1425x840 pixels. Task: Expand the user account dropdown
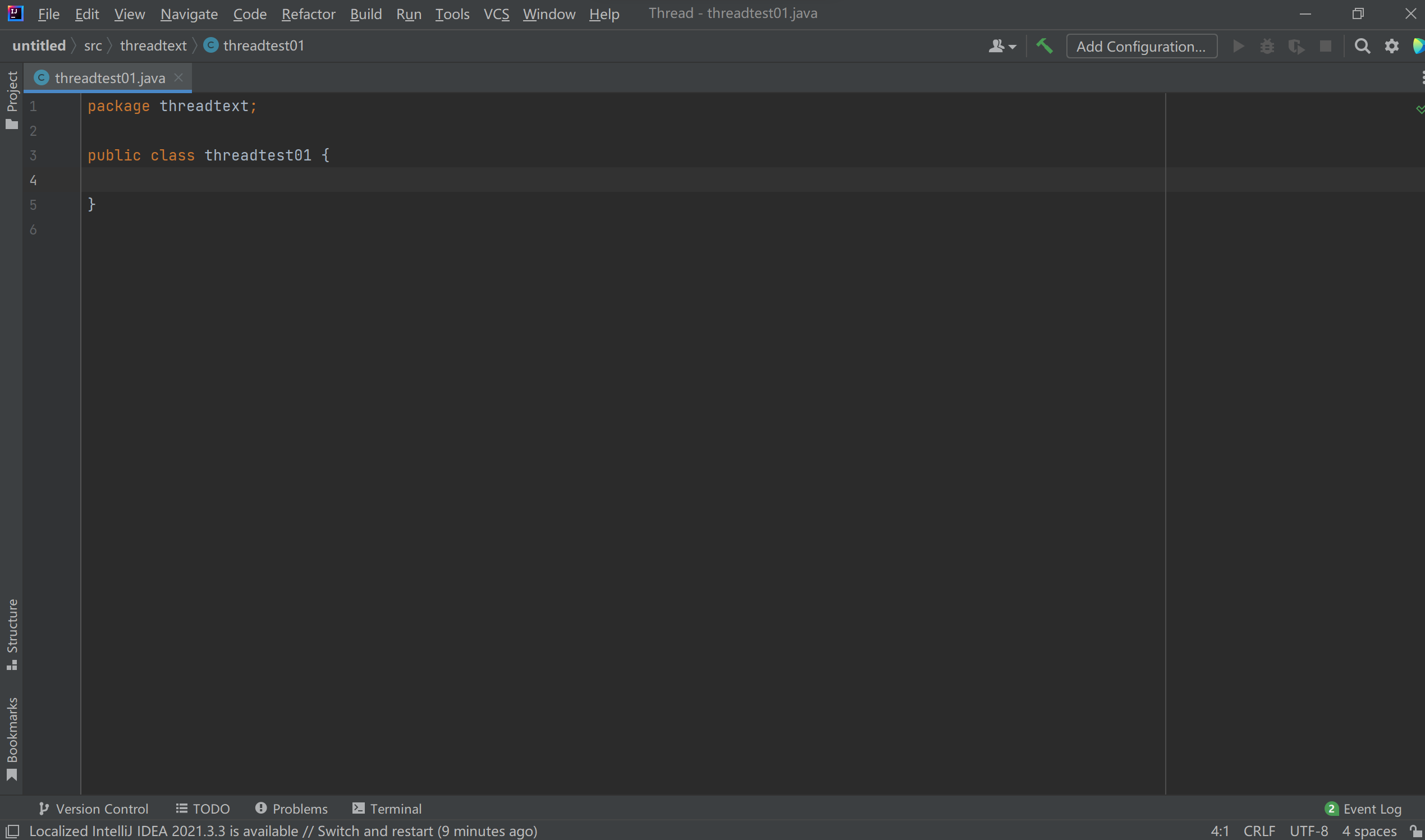tap(1002, 46)
